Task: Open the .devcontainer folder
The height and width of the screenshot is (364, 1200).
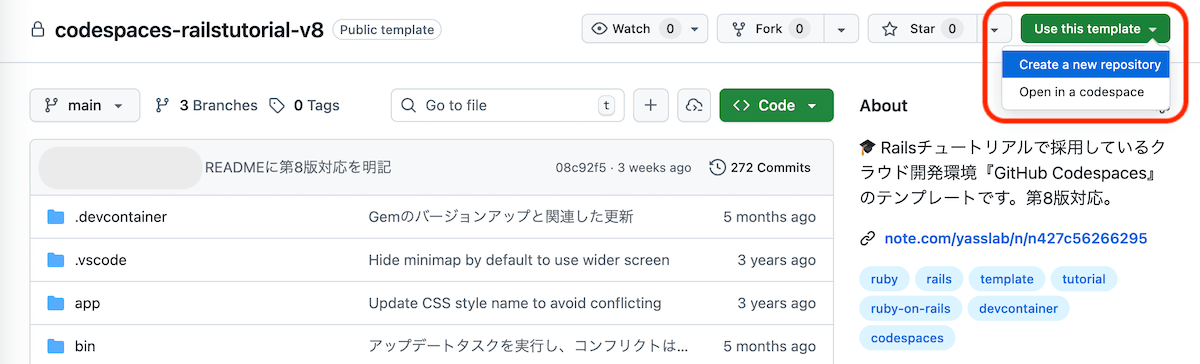Action: tap(120, 216)
